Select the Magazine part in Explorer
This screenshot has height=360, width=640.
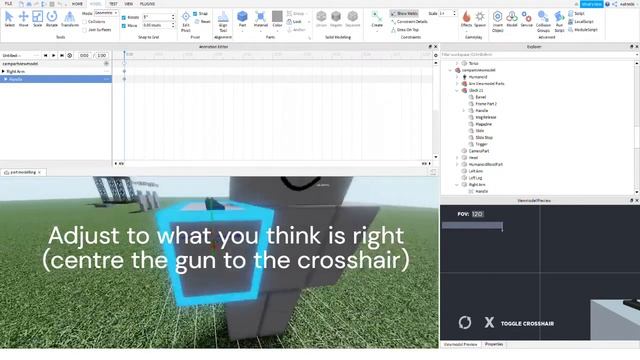(x=483, y=124)
